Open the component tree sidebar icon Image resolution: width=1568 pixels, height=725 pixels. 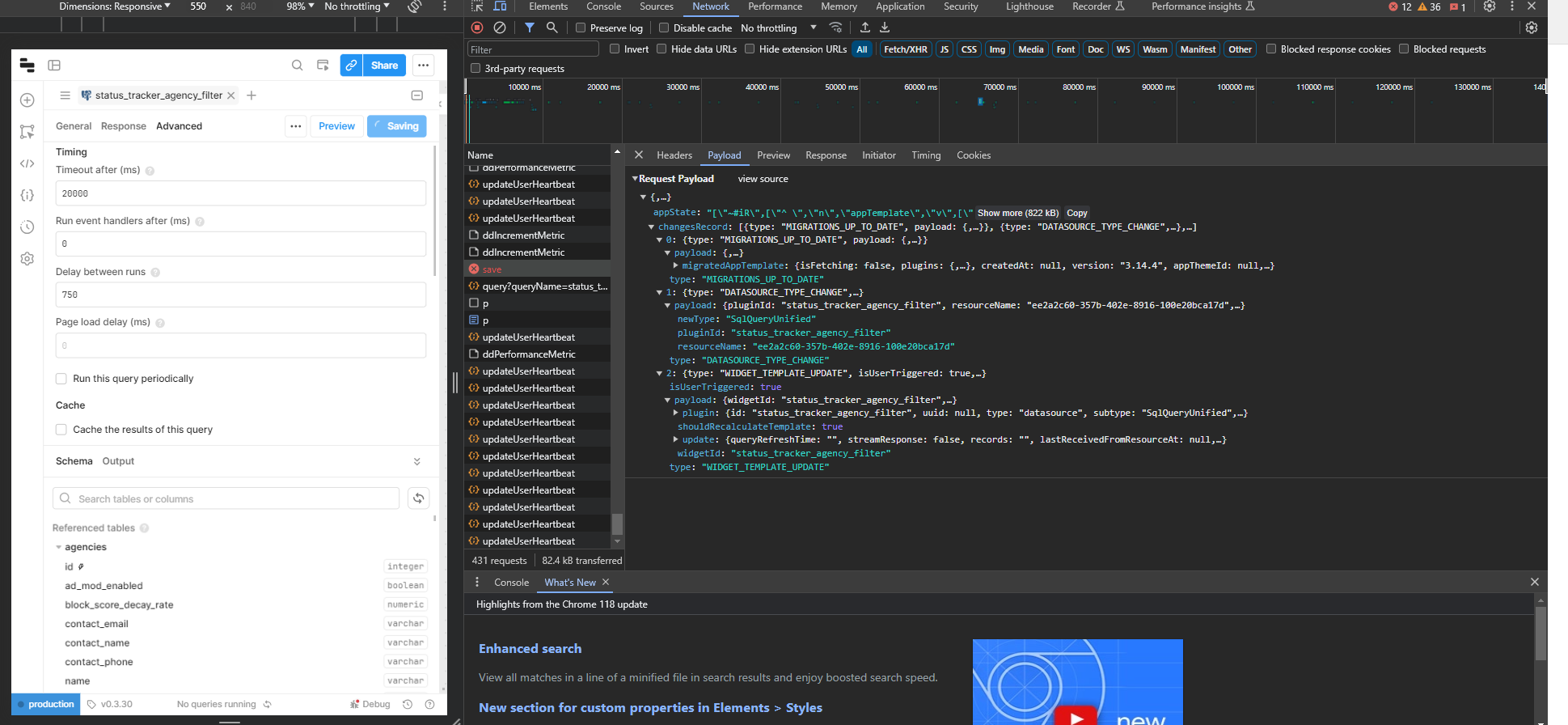(27, 132)
